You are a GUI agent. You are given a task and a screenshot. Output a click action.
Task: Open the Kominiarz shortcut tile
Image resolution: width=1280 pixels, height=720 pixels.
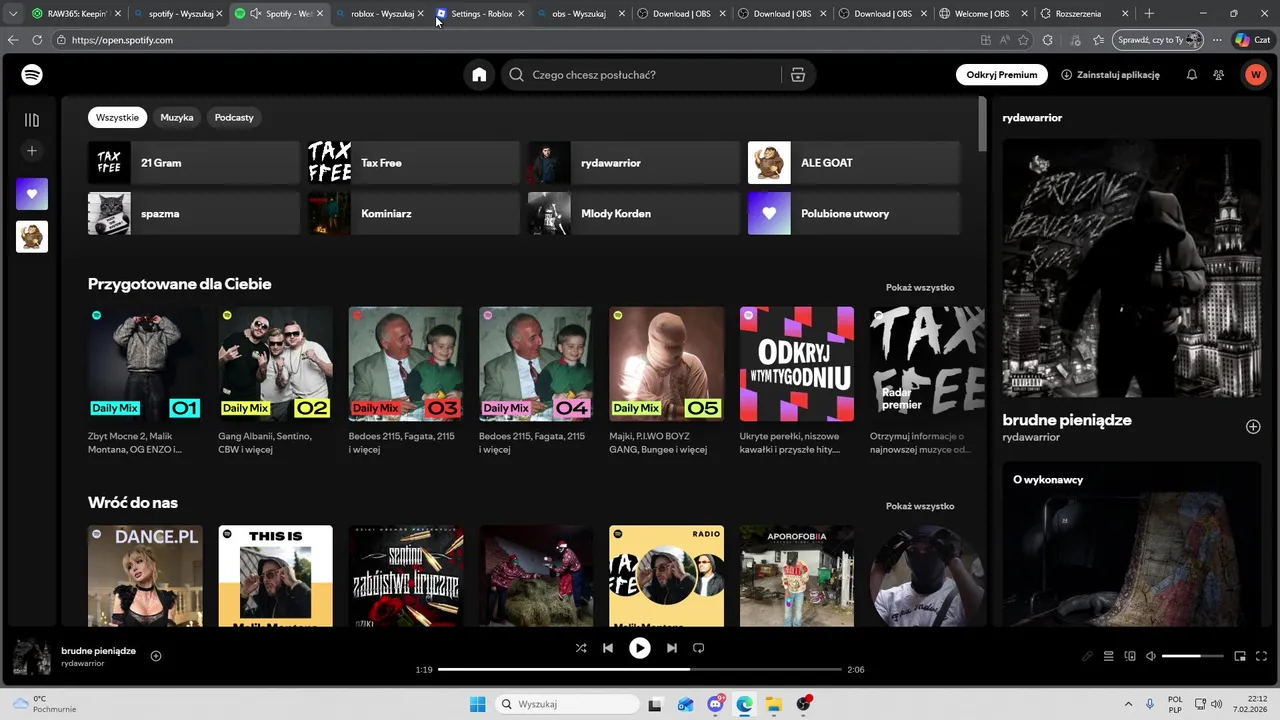(x=414, y=214)
